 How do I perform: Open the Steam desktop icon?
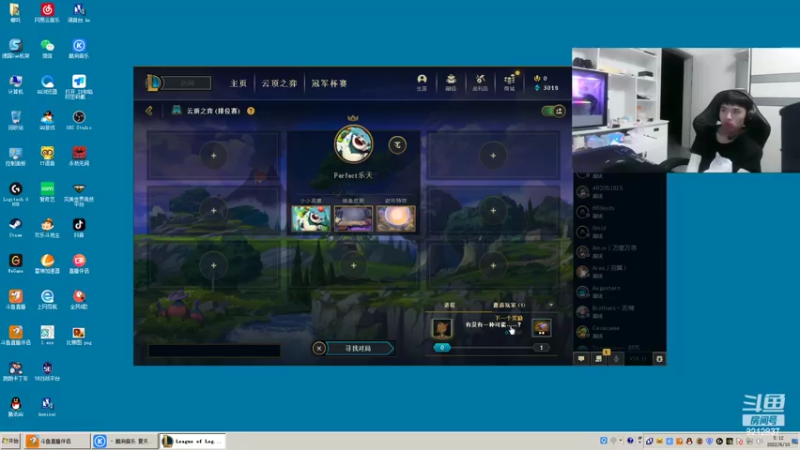(15, 228)
